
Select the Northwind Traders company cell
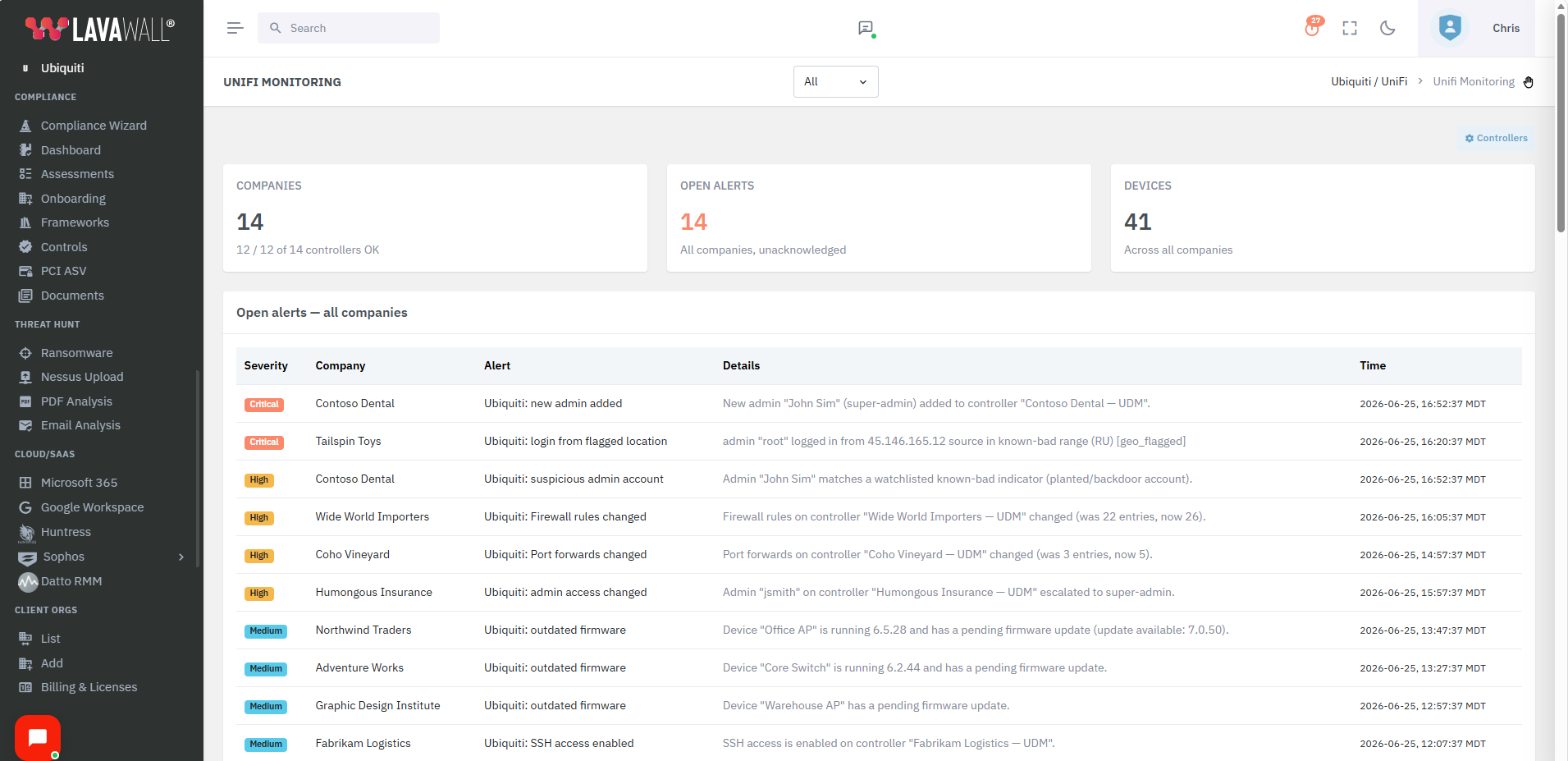pyautogui.click(x=363, y=630)
